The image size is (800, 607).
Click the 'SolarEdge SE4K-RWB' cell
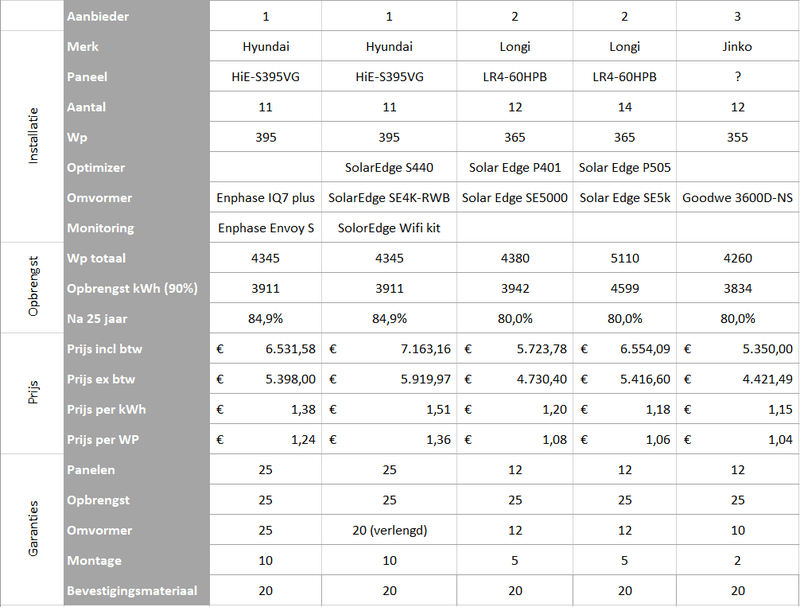point(389,197)
